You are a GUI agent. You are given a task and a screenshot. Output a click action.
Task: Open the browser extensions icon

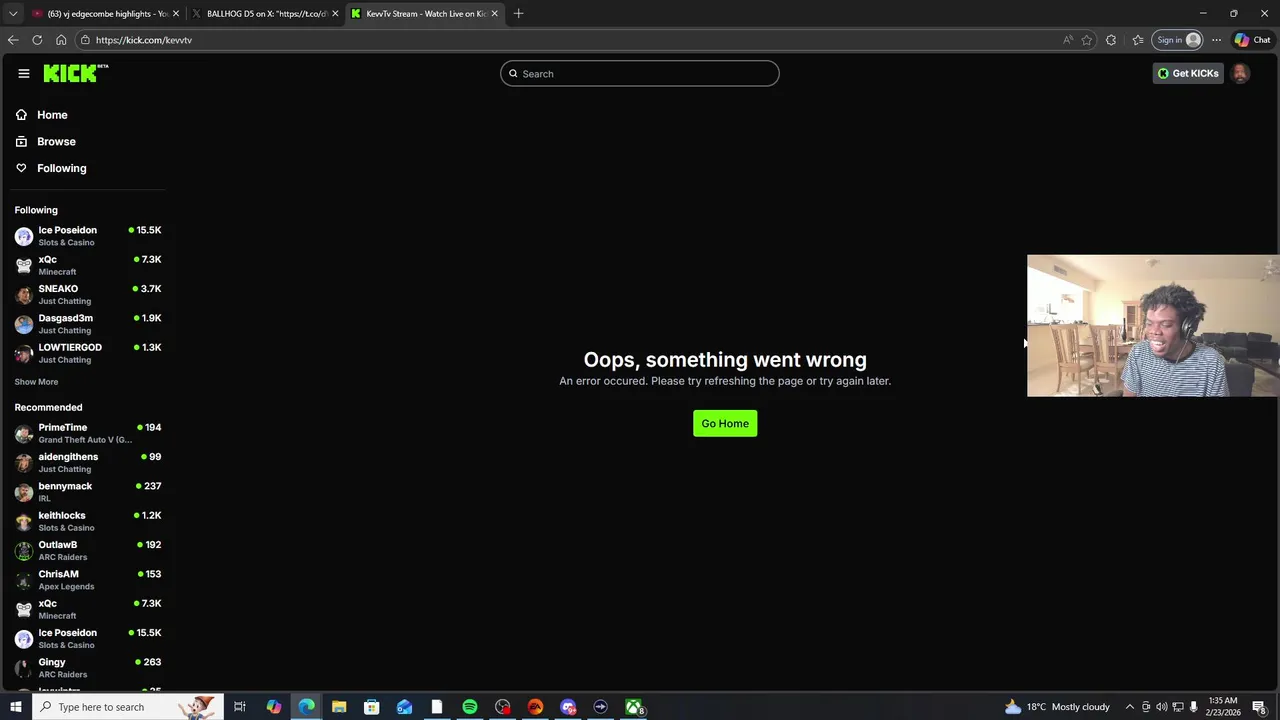click(1111, 40)
